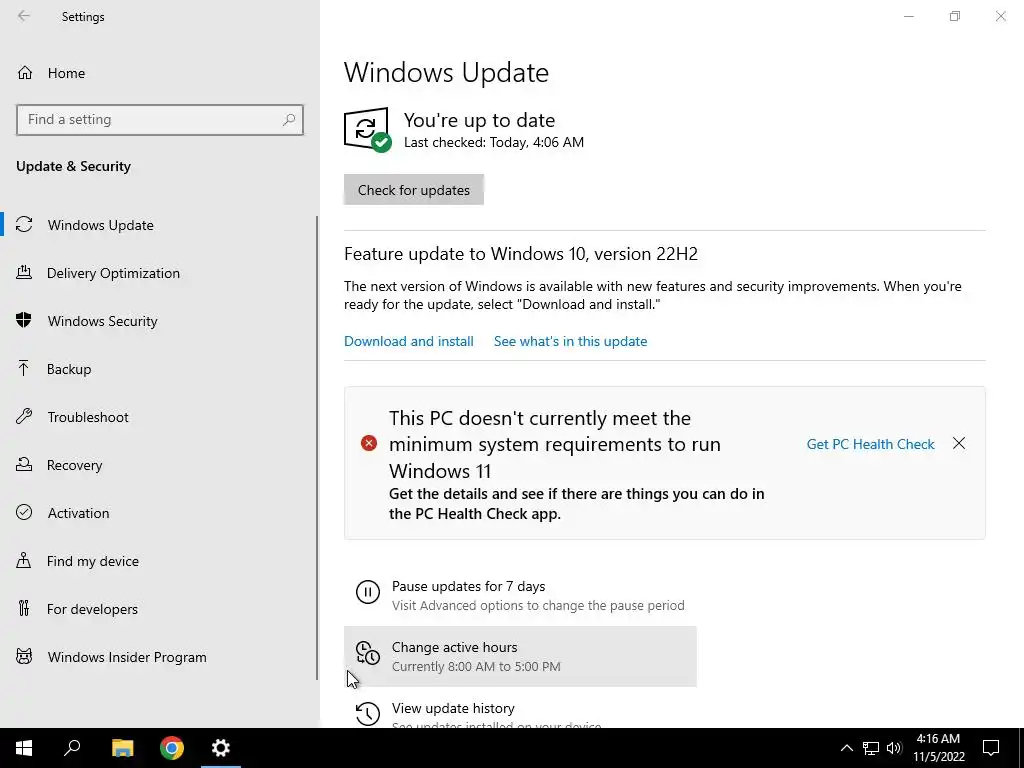Click the red error icon in Windows 11 notice
Viewport: 1024px width, 768px height.
coord(369,443)
